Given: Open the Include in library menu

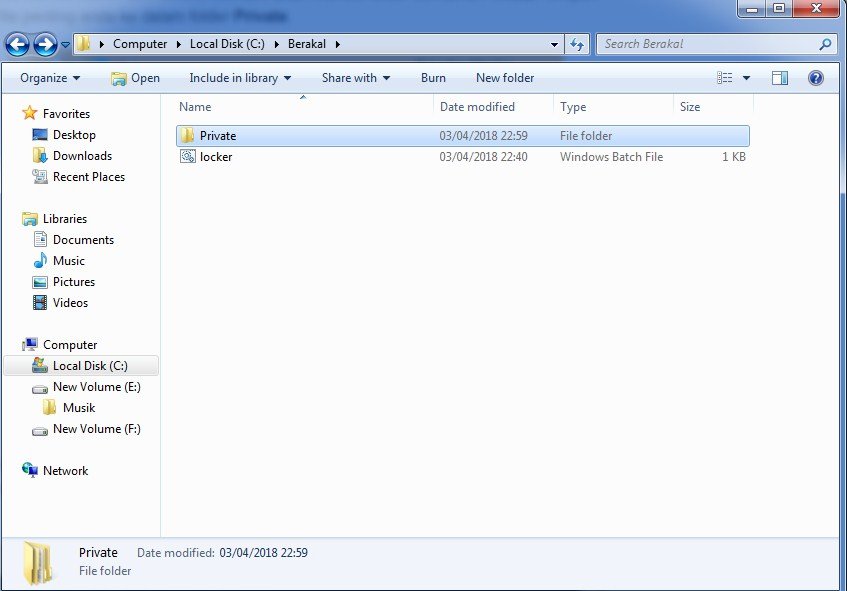Looking at the screenshot, I should [240, 78].
